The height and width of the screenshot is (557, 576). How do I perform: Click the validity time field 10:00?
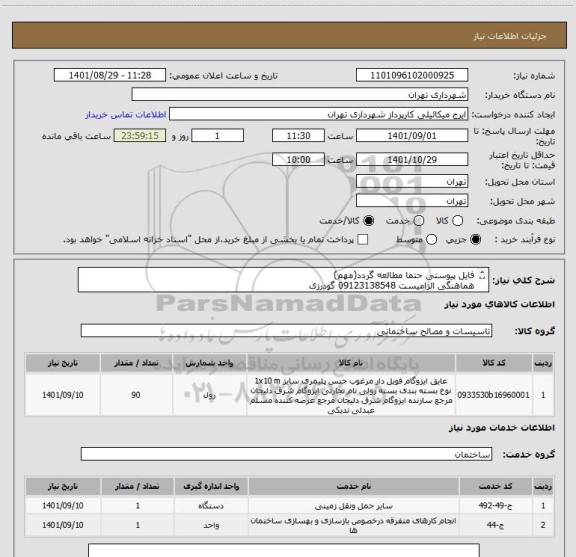click(x=298, y=159)
